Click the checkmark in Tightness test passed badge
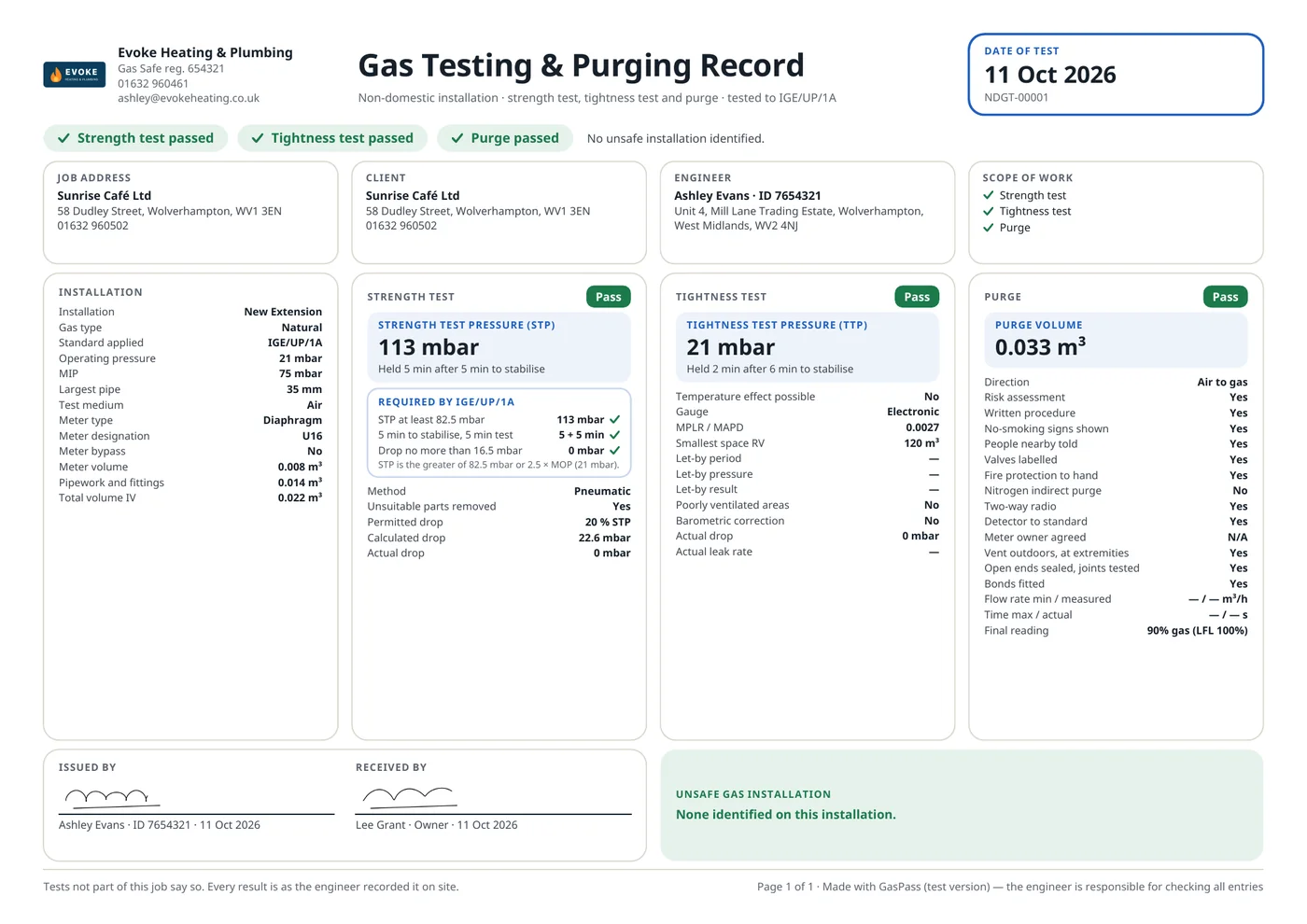The width and height of the screenshot is (1307, 924). [258, 138]
